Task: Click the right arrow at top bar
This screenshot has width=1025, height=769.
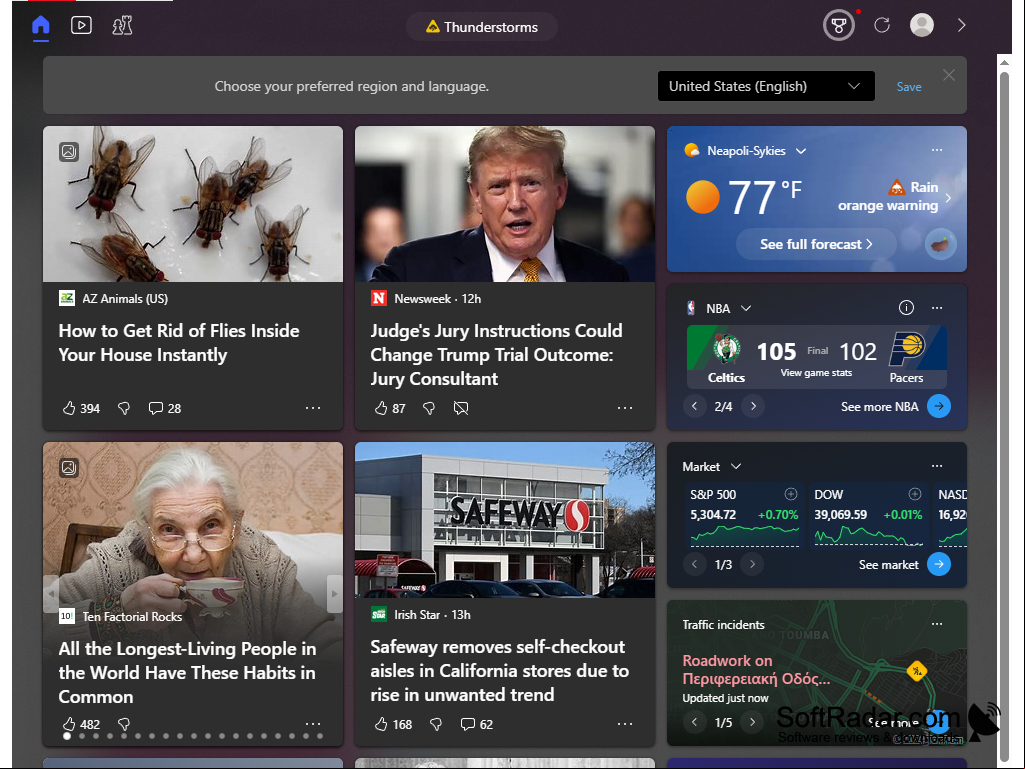Action: tap(962, 26)
